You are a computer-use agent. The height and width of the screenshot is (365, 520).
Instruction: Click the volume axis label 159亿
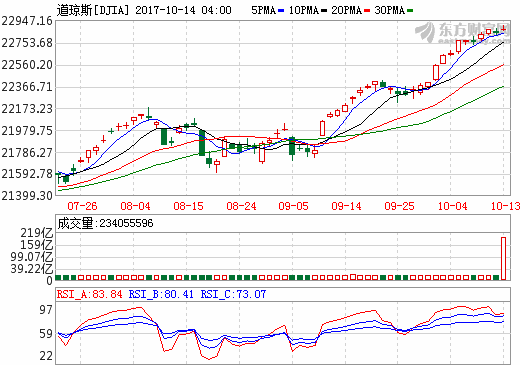pyautogui.click(x=37, y=245)
